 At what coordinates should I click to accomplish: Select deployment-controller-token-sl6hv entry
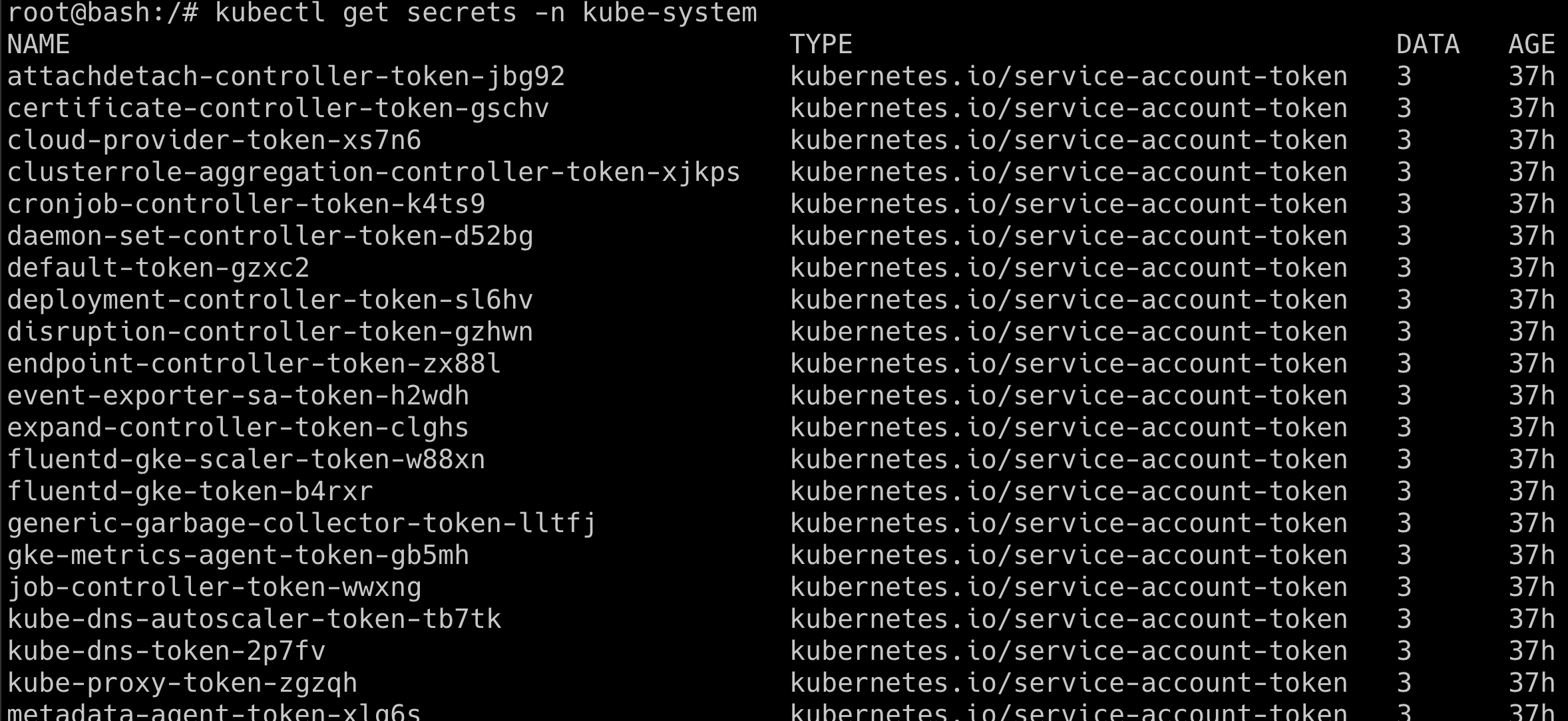(270, 301)
